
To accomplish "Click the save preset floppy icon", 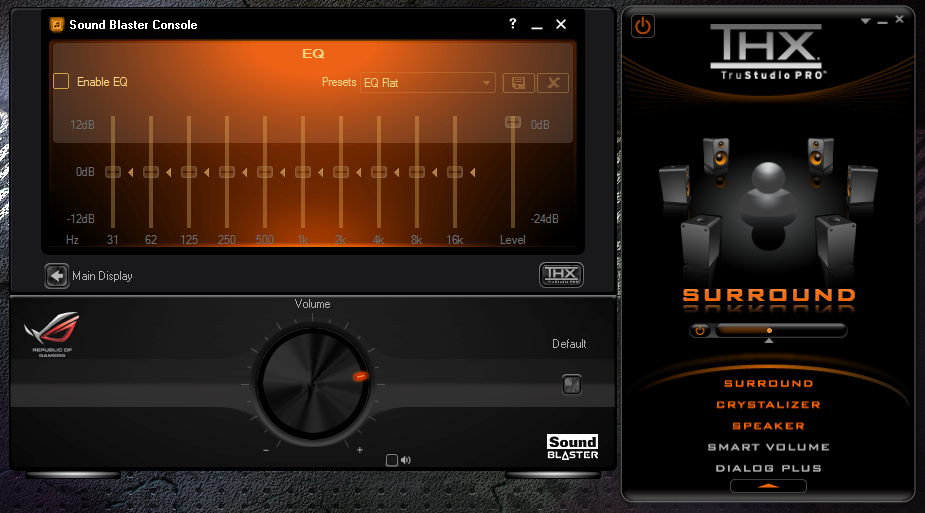I will pyautogui.click(x=519, y=83).
